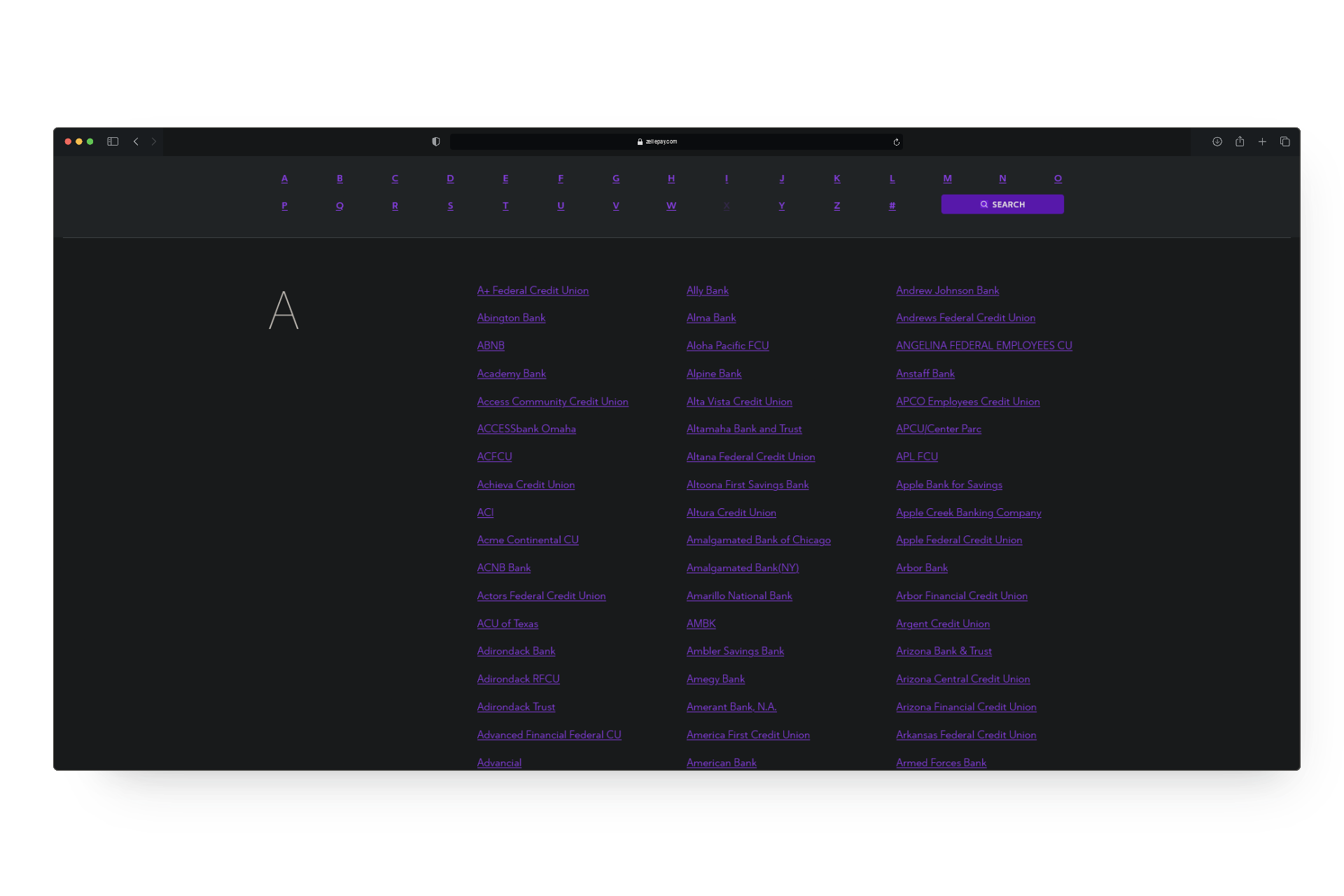This screenshot has height=896, width=1344.
Task: Open the privacy shield icon
Action: coord(435,141)
